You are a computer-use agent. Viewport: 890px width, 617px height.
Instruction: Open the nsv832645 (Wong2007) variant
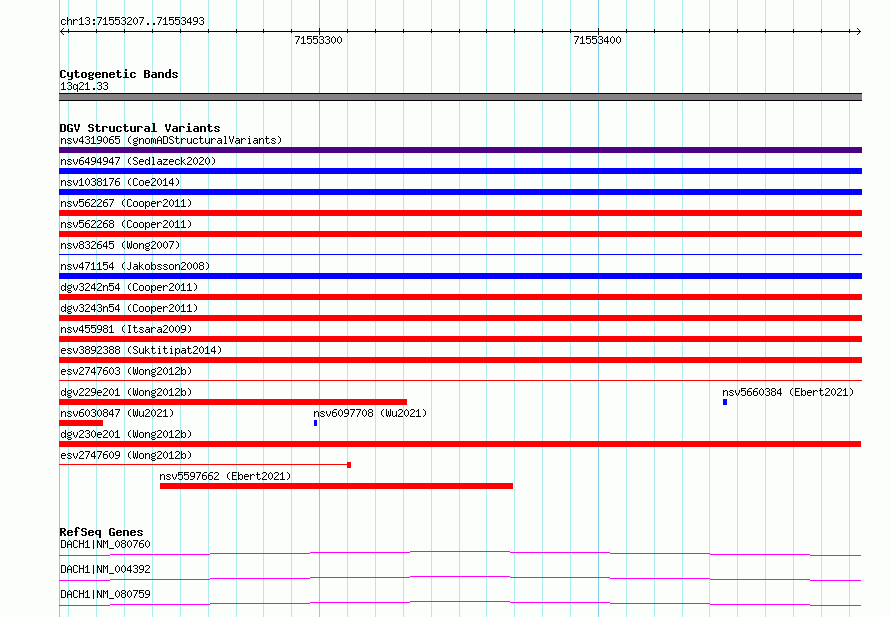[120, 245]
